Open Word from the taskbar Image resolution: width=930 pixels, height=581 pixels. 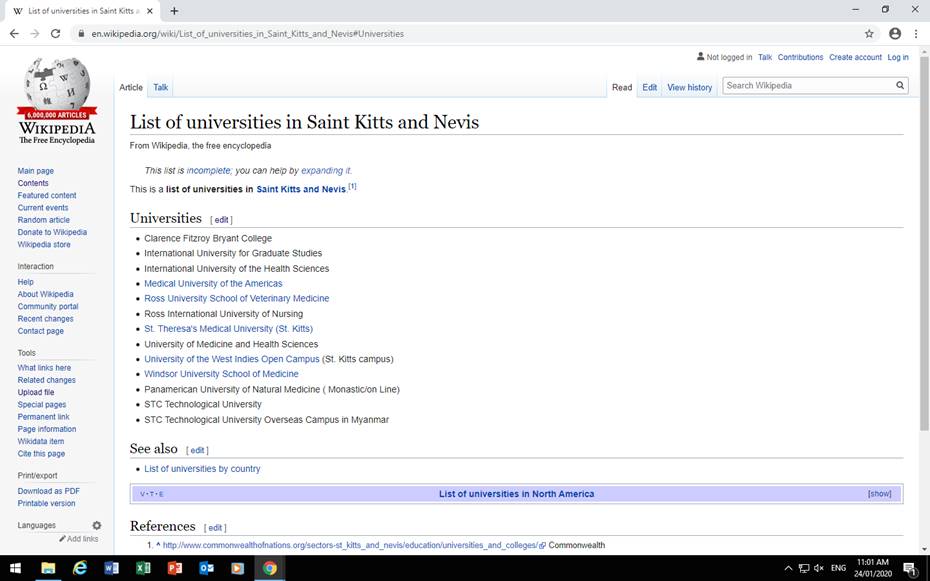coord(112,568)
